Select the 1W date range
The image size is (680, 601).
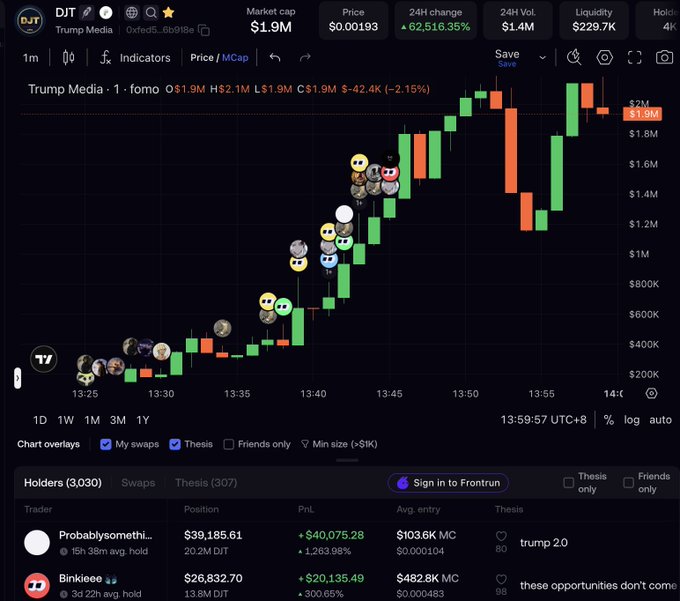click(65, 420)
